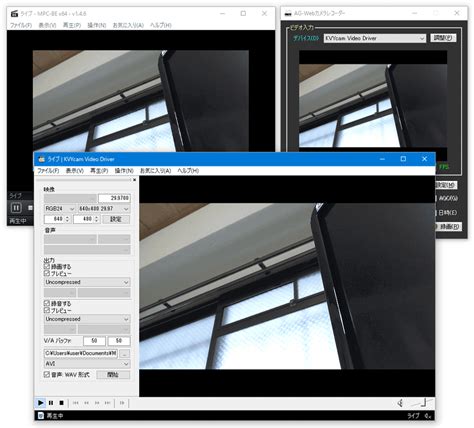Open お気に入り(A) menu in the back MPC-BE window
Screen dimensions: 474x428
pyautogui.click(x=128, y=25)
